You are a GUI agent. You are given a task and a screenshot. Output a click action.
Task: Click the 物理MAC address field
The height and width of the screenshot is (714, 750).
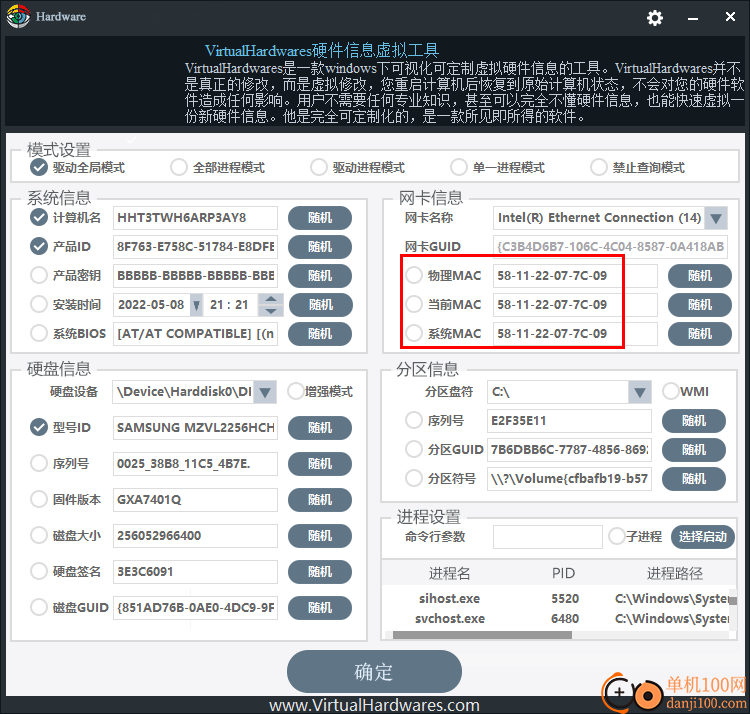575,276
